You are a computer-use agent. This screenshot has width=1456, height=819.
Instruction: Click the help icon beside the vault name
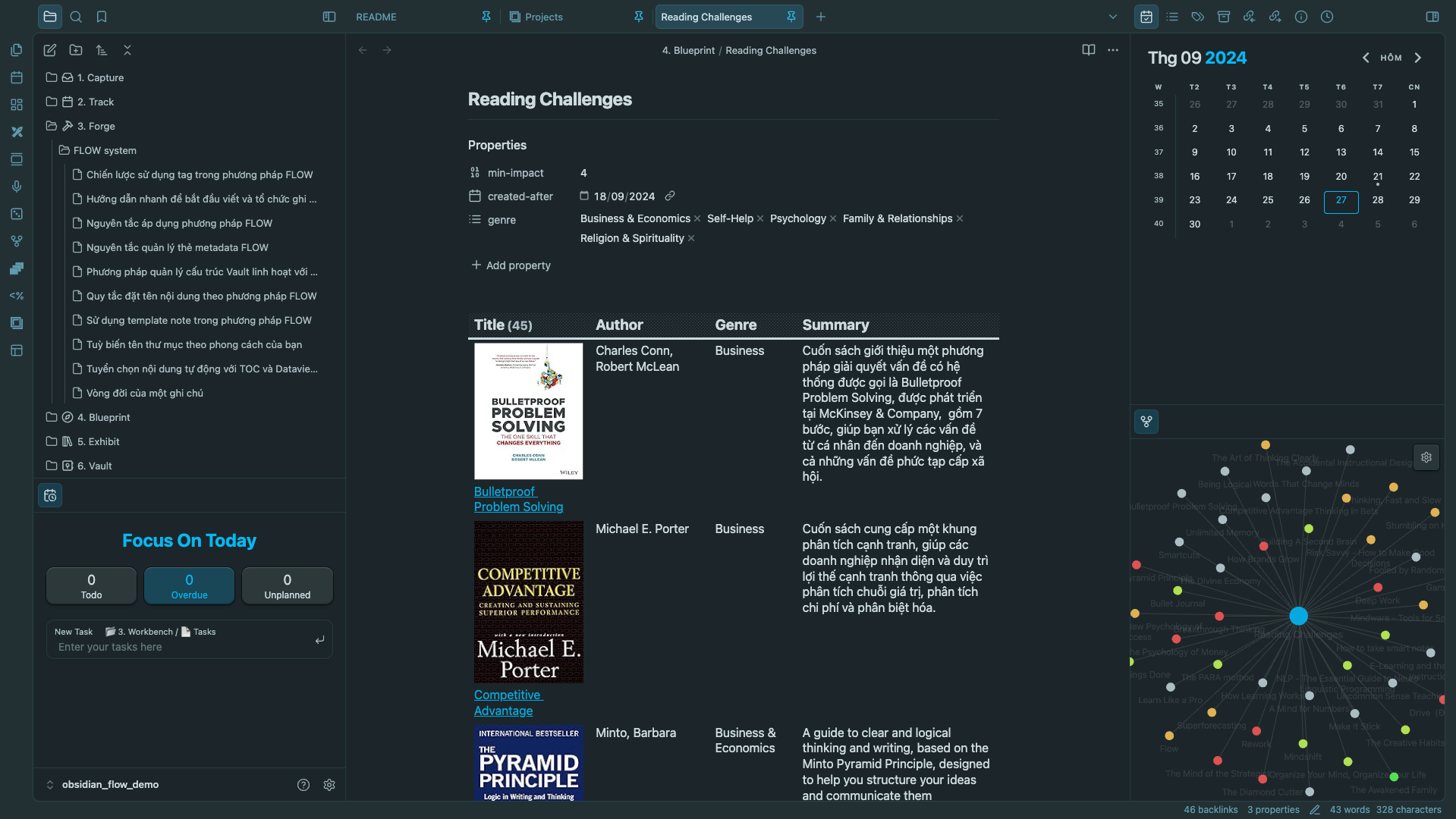(x=303, y=785)
